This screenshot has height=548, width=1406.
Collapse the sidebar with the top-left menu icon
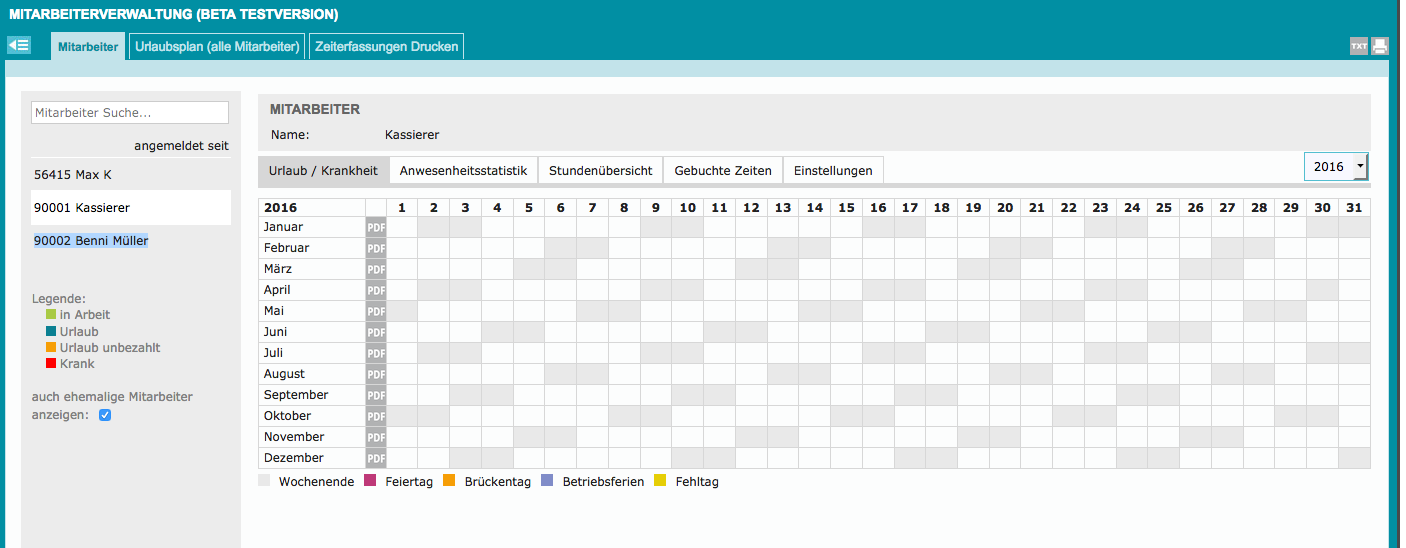click(19, 45)
